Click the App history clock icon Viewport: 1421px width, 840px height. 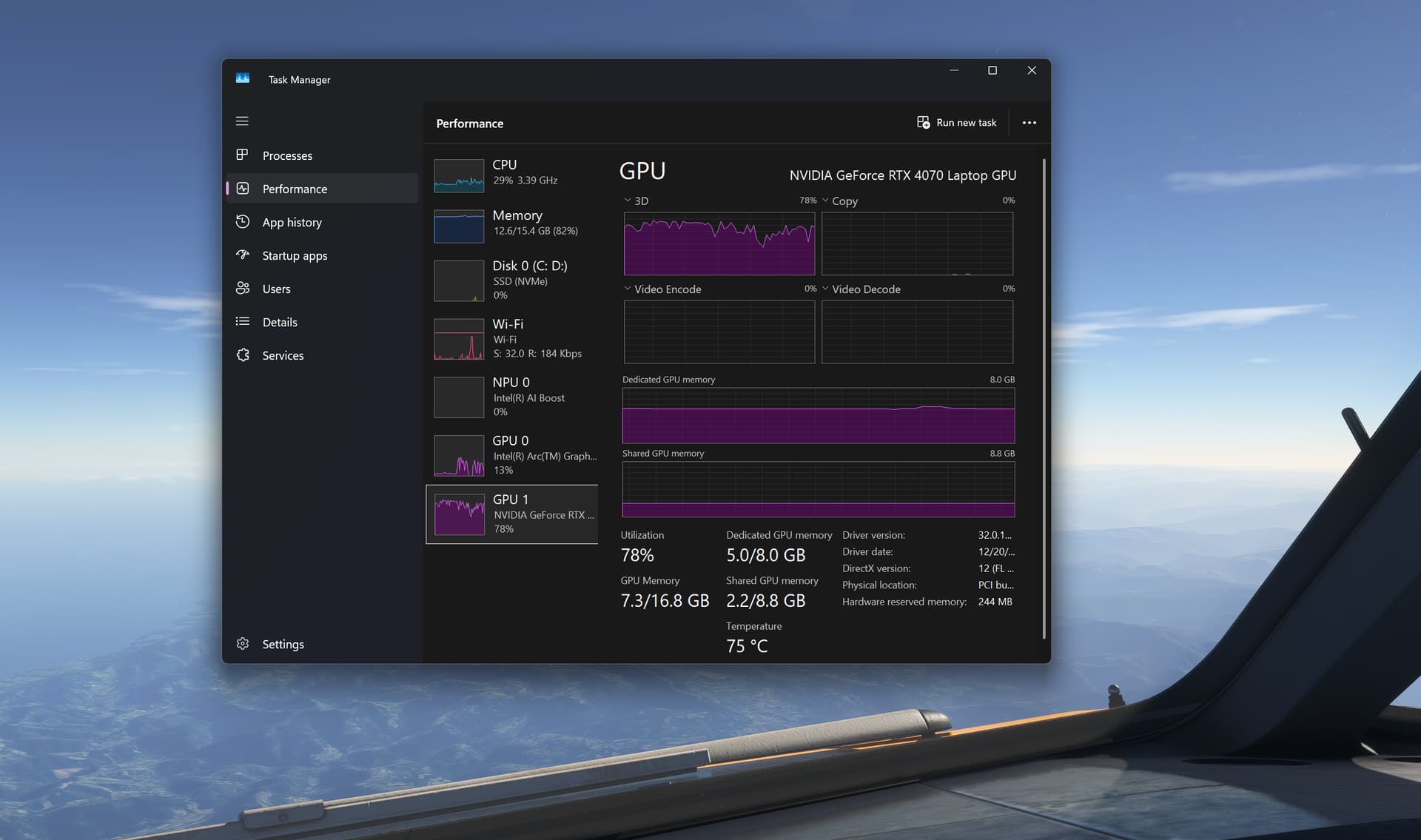tap(242, 221)
